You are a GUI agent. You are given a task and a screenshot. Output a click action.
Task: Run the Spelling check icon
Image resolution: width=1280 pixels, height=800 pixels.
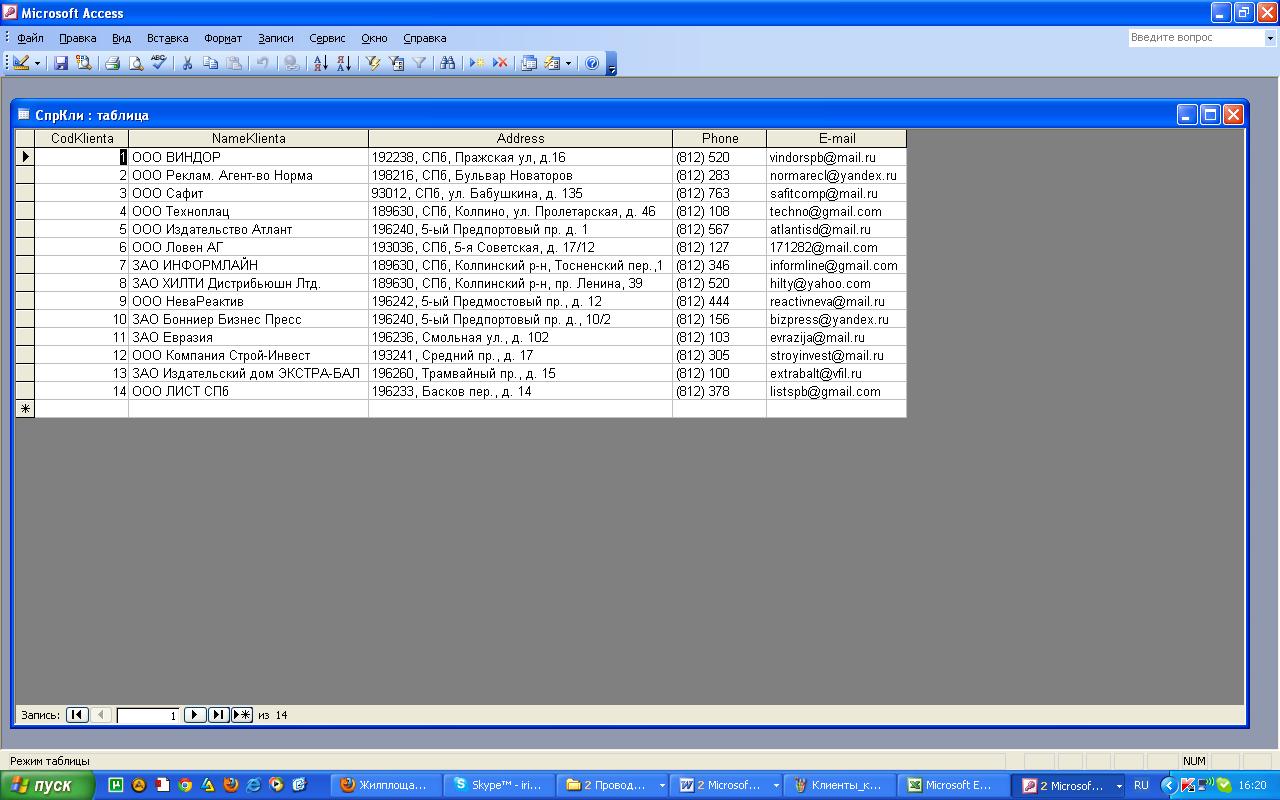(159, 63)
